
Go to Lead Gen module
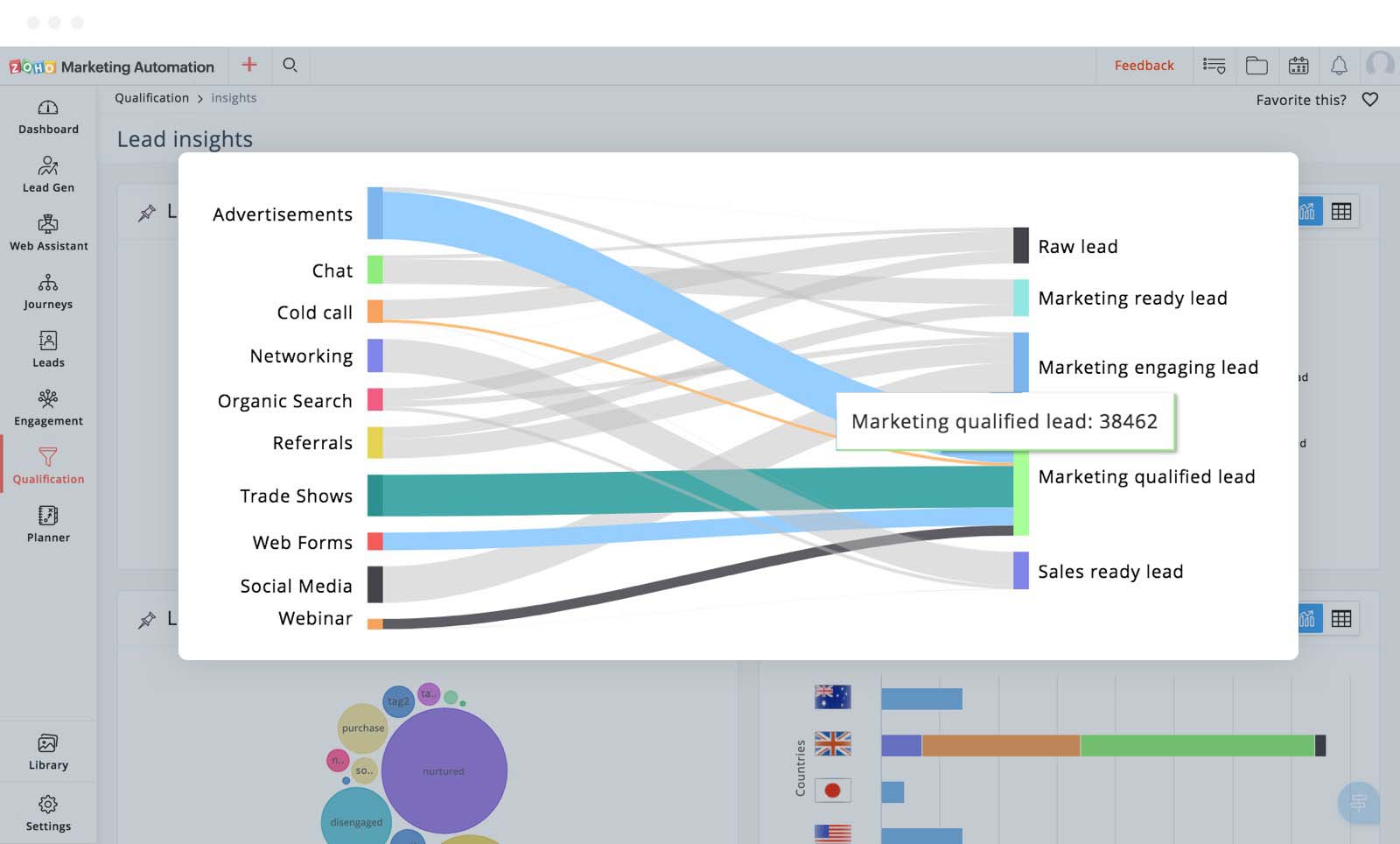coord(48,175)
